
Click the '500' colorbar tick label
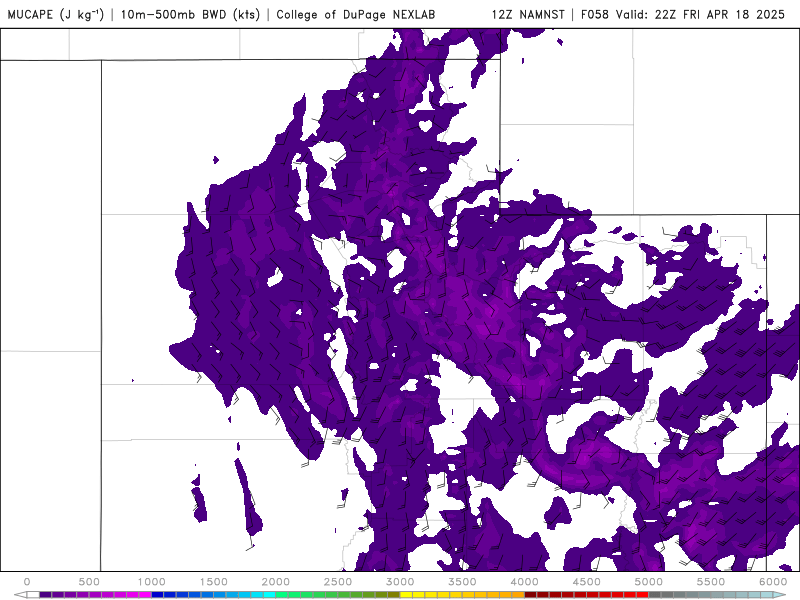89,582
